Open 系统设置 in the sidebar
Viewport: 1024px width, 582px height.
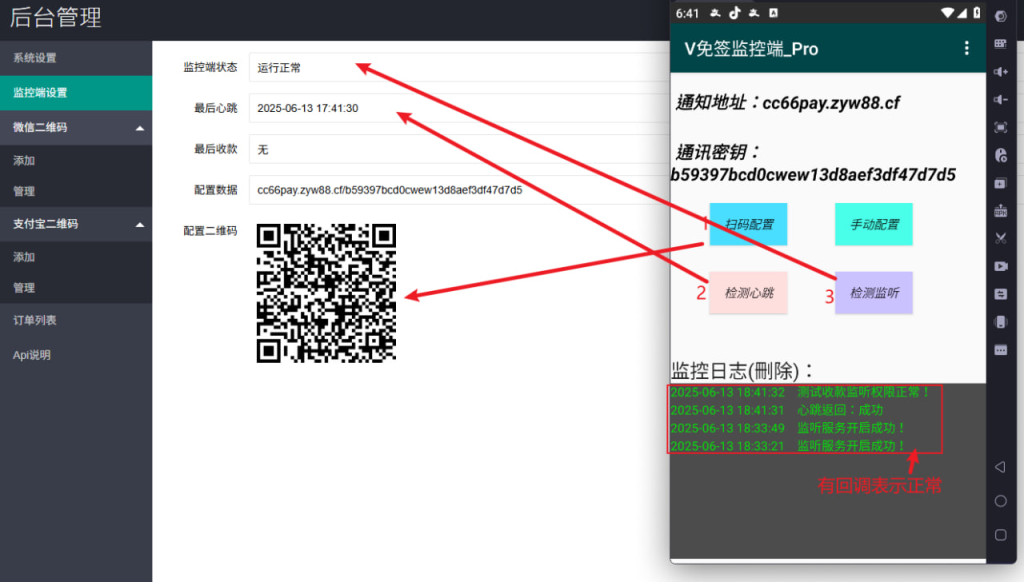[35, 58]
